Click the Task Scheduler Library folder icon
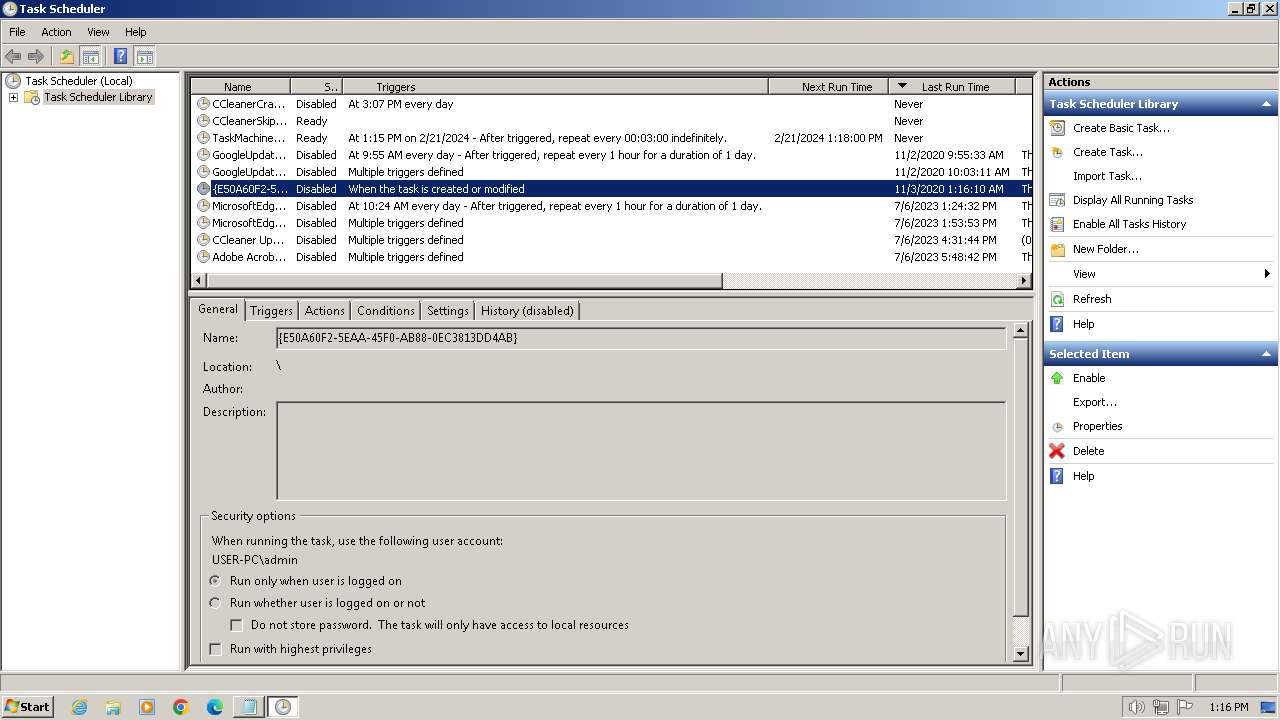The image size is (1280, 720). click(x=32, y=97)
